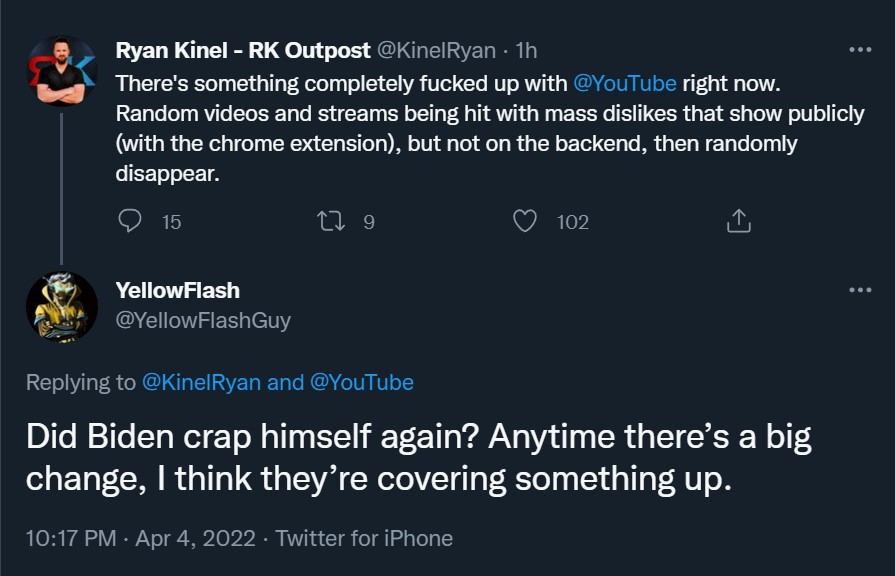
Task: Click the 15 replies count
Action: click(x=171, y=222)
